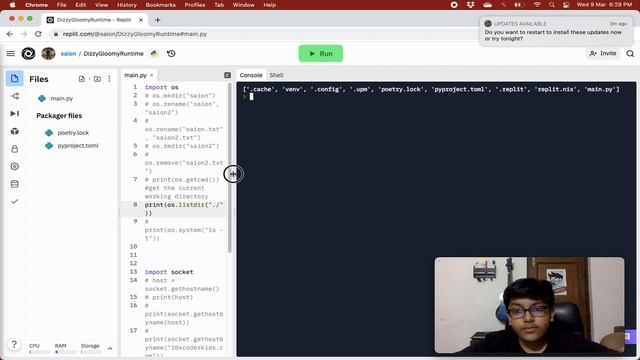Screen dimensions: 640x360
Task: Click the CPU usage meter
Action: pos(38,348)
